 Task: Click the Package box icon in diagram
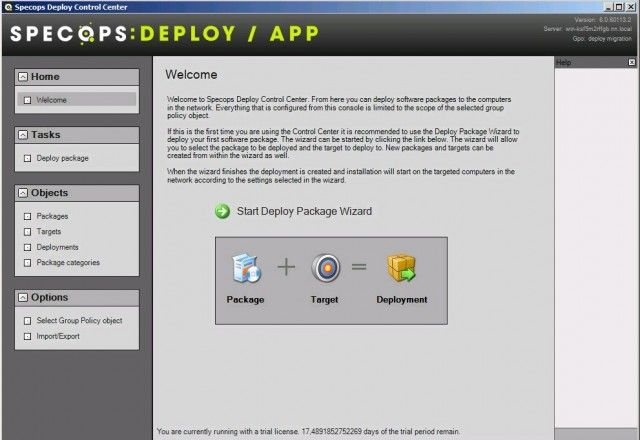point(246,268)
